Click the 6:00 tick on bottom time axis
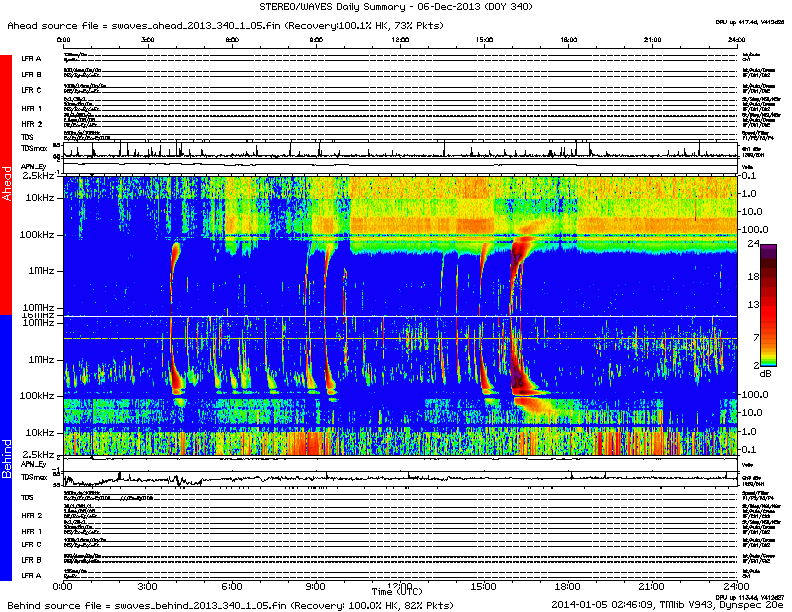 tap(232, 585)
